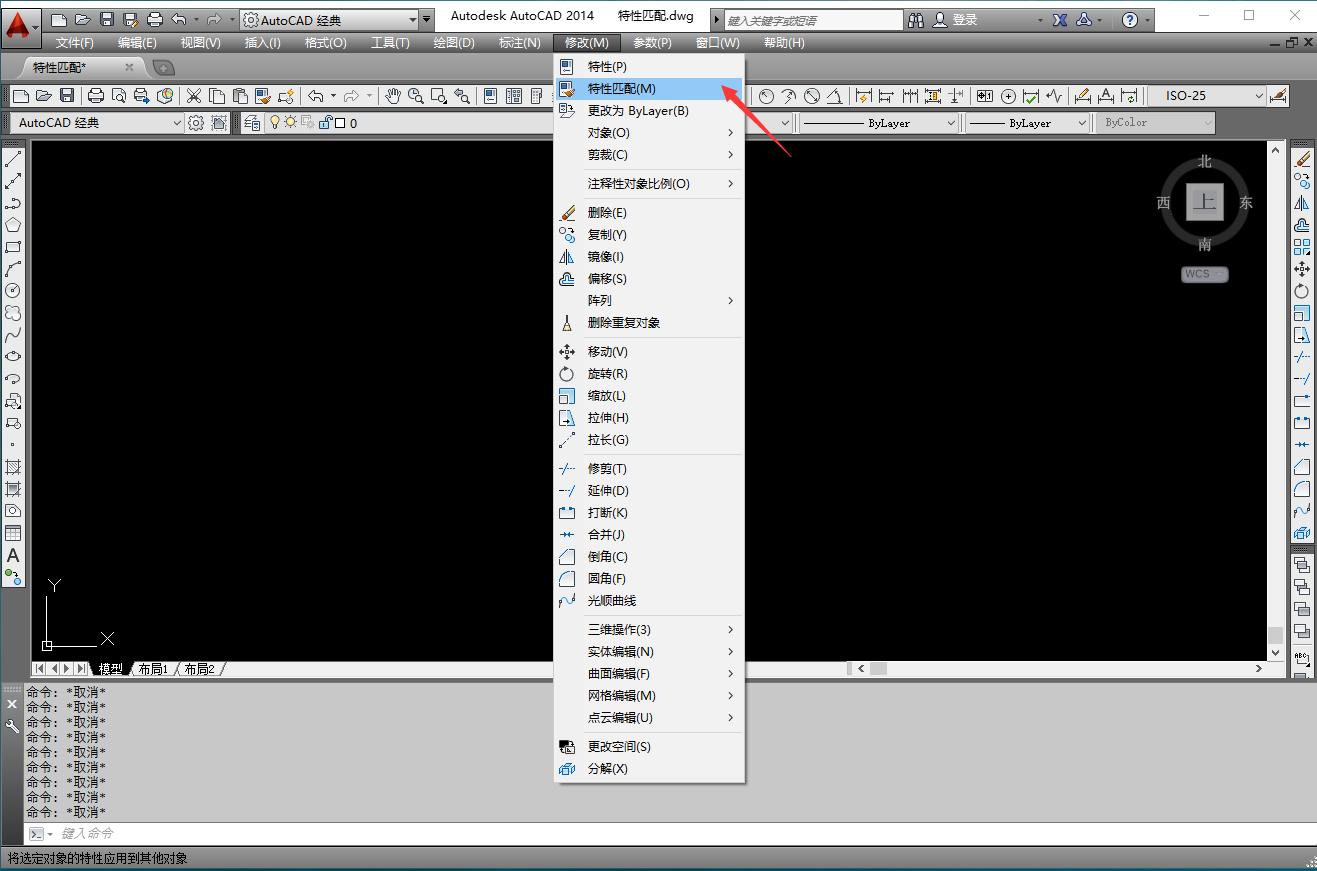The width and height of the screenshot is (1317, 871).
Task: Open the ByColor plot style swatch box
Action: click(x=1155, y=123)
